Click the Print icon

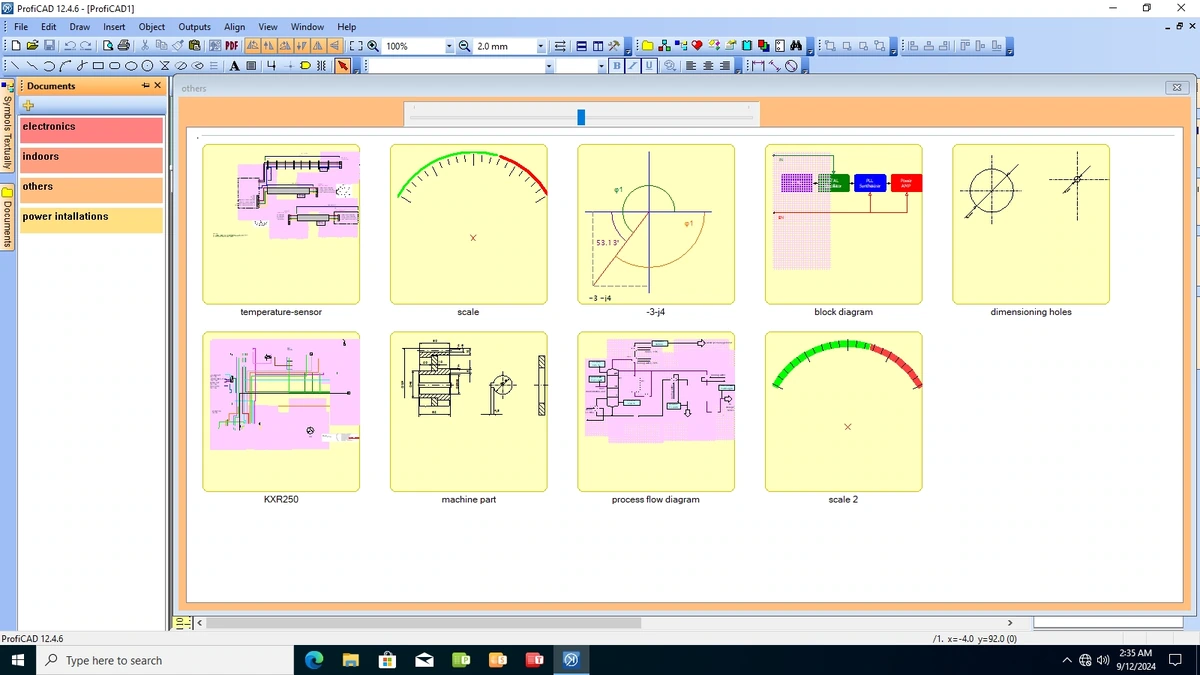click(x=124, y=46)
